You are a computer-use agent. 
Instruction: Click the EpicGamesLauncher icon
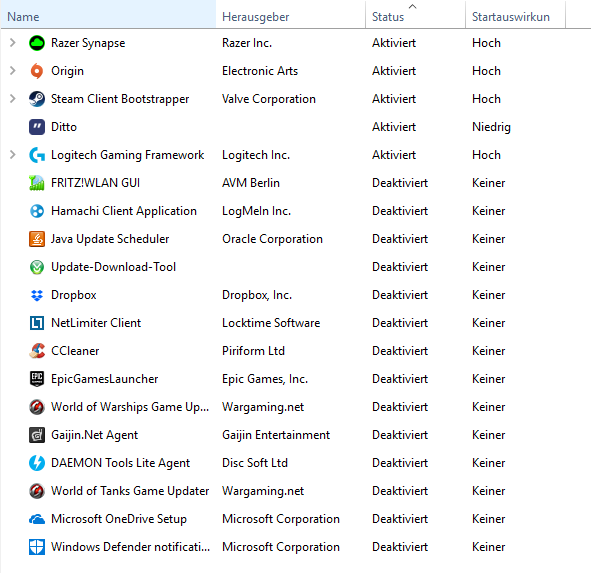[37, 379]
